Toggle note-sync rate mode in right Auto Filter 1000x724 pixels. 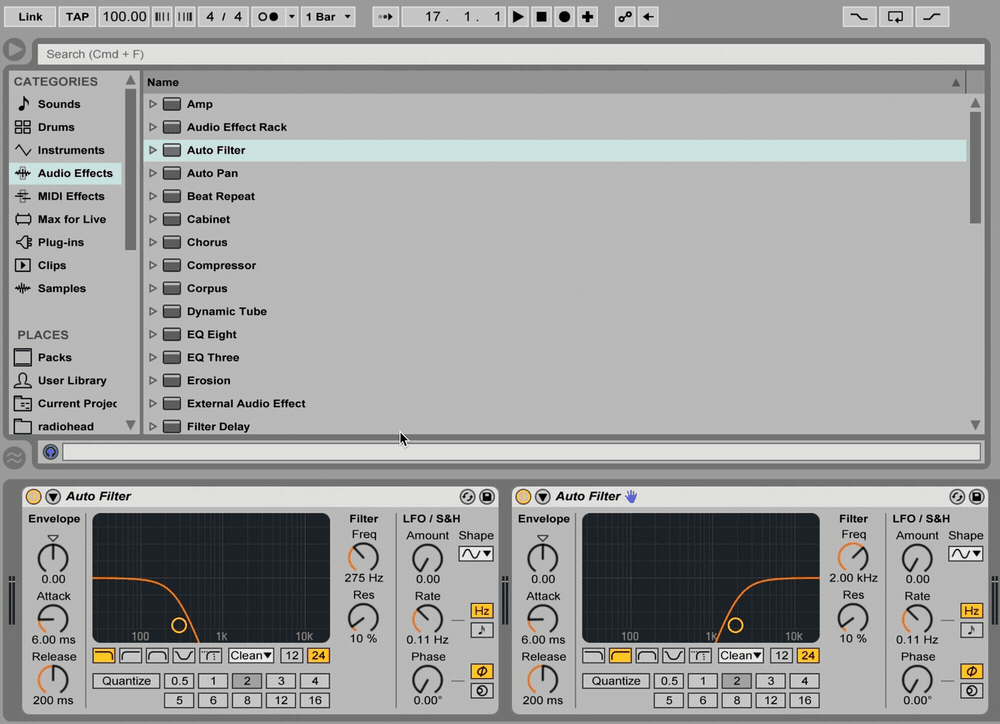(x=971, y=630)
